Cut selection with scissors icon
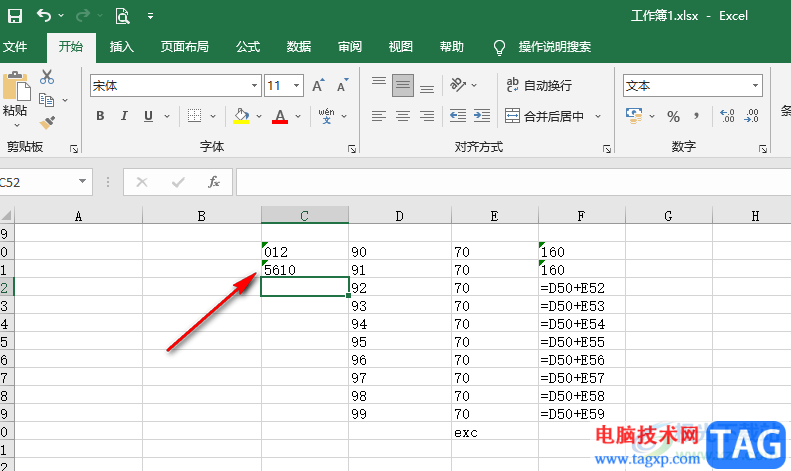This screenshot has height=471, width=791. (x=47, y=77)
